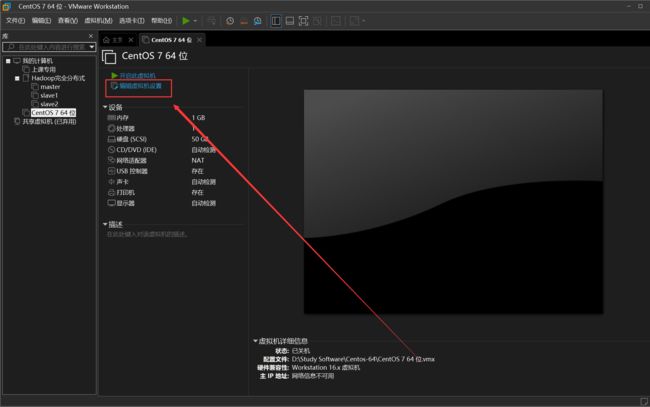Click the 开启此虚拟机 power on link

(137, 75)
